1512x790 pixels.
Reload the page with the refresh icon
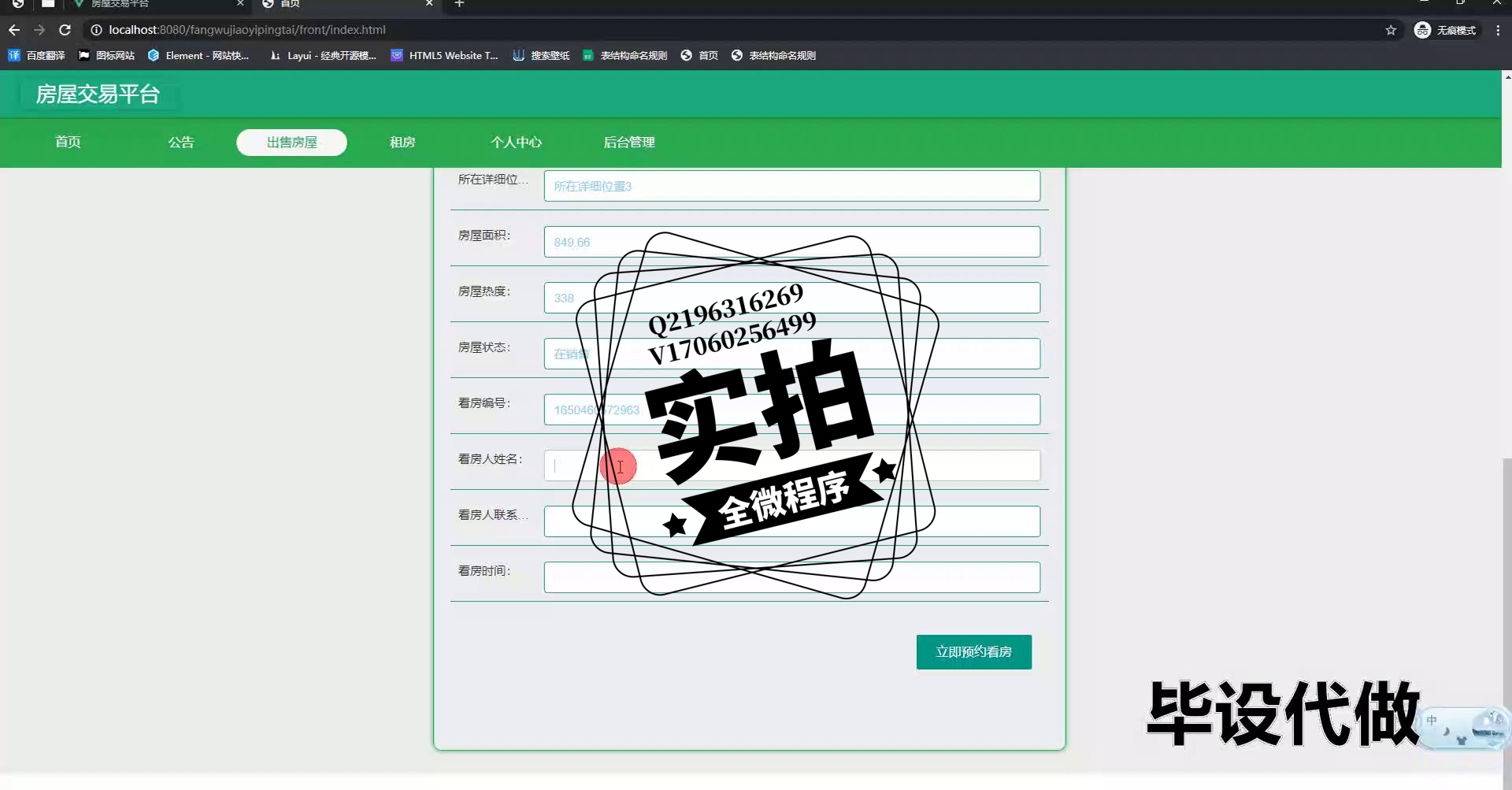tap(65, 30)
